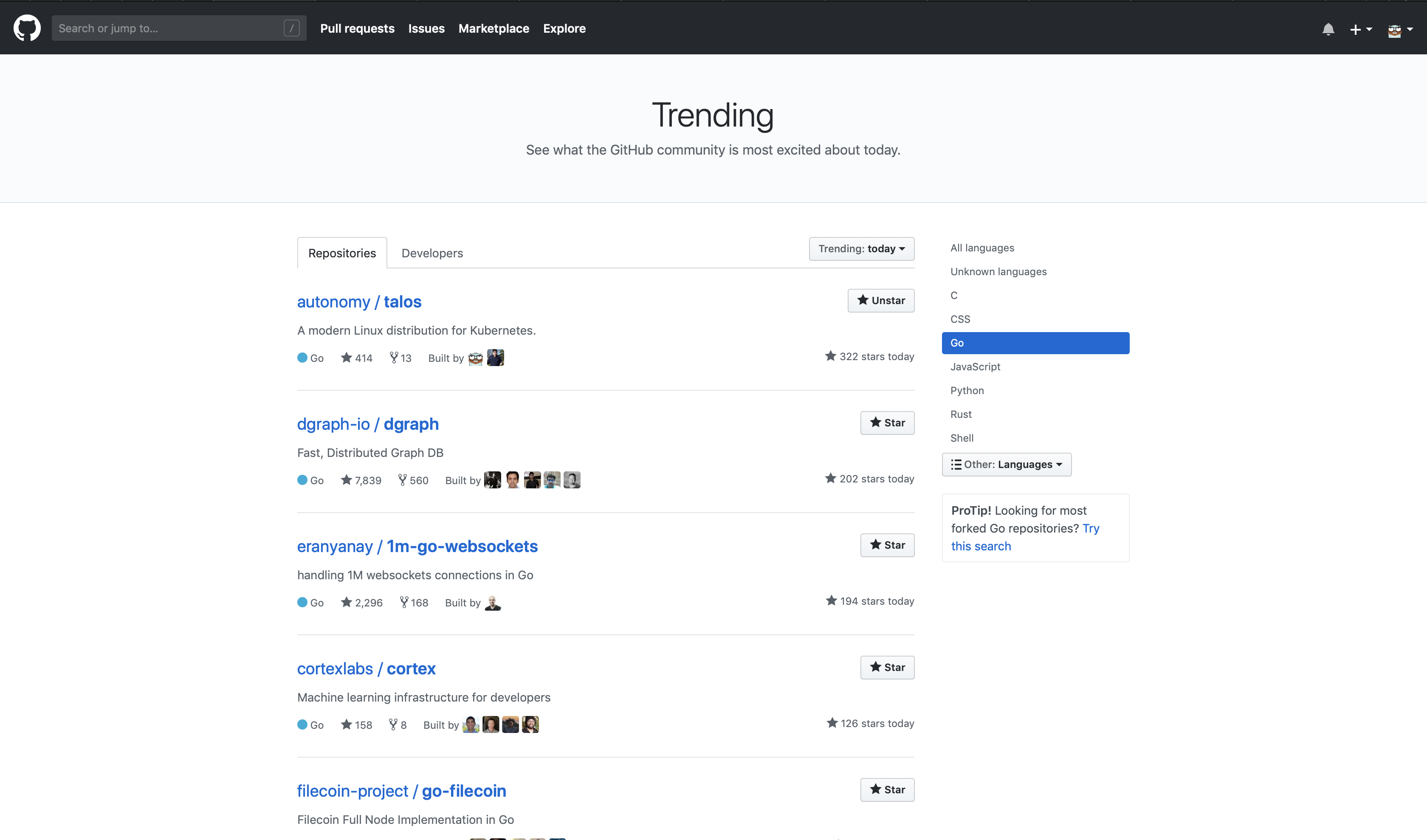The image size is (1427, 840).
Task: Open the first contributor avatar for talos
Action: (476, 358)
